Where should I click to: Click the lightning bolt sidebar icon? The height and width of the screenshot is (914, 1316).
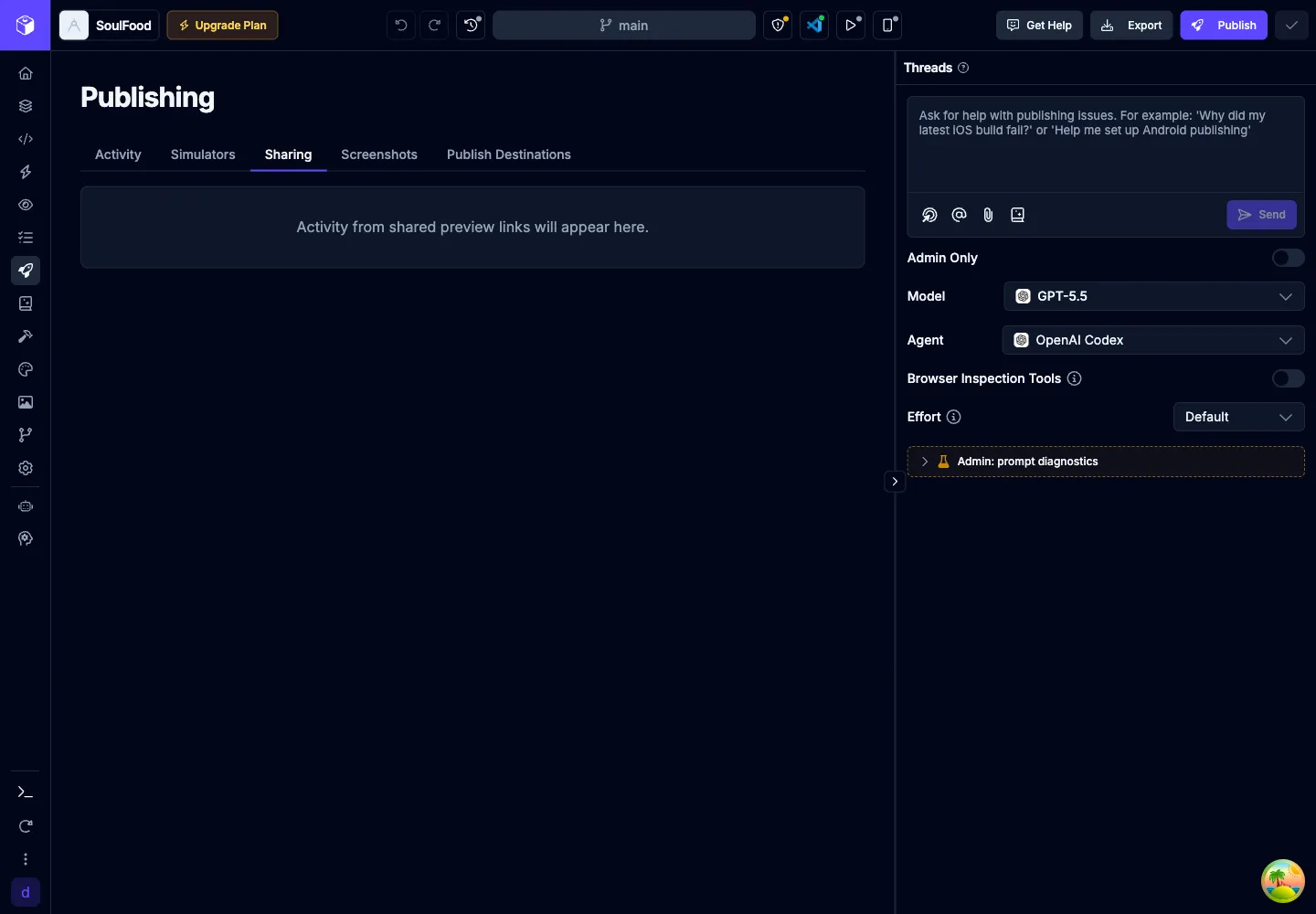click(x=26, y=172)
